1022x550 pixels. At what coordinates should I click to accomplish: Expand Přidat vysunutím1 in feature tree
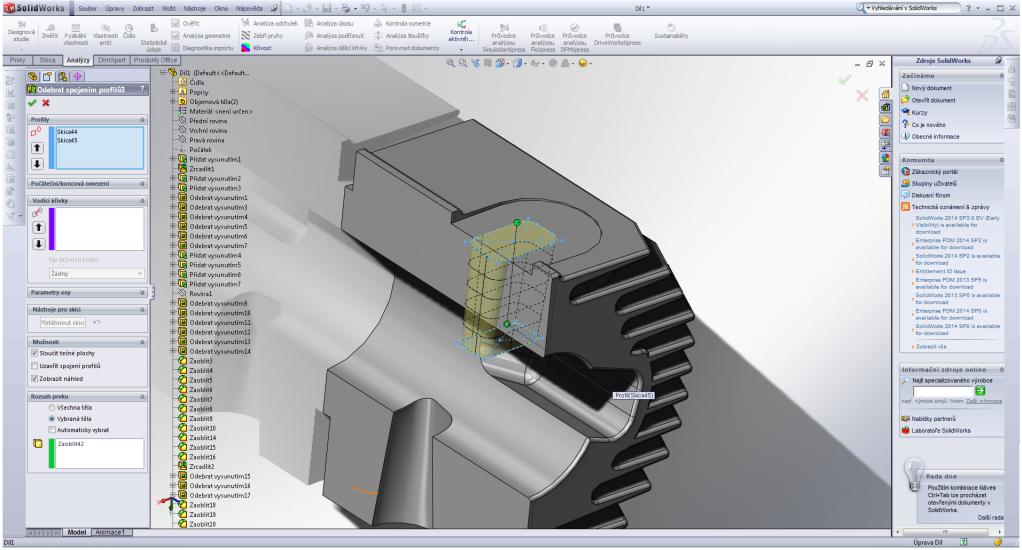point(173,159)
